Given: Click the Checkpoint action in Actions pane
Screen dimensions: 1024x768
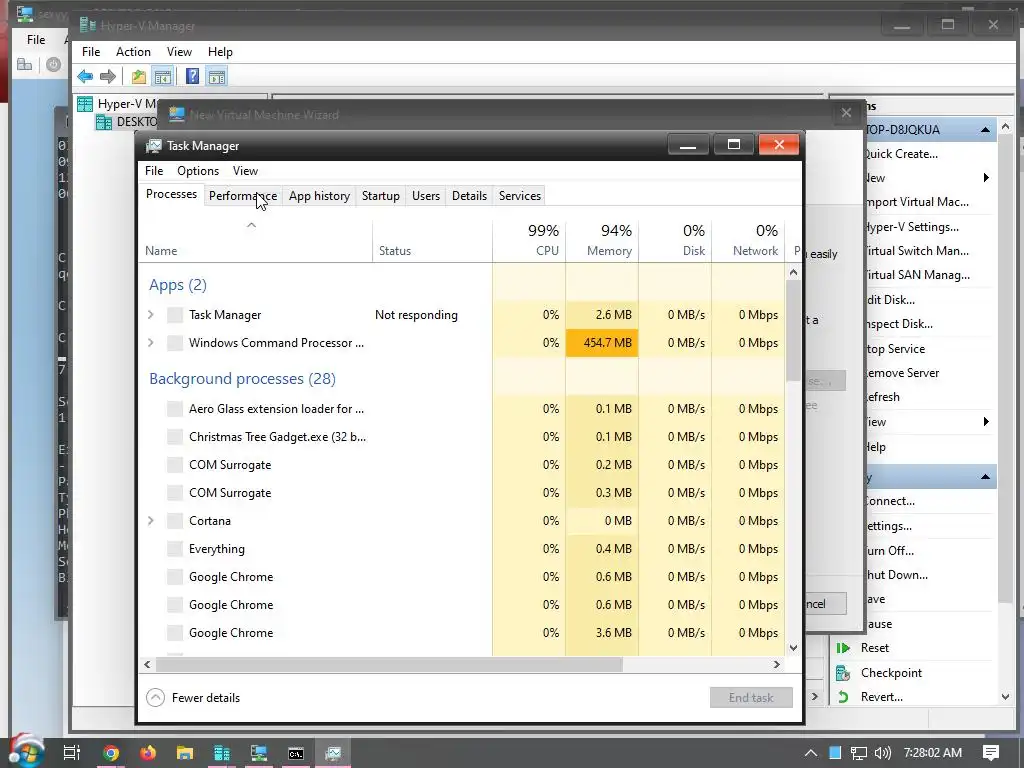Looking at the screenshot, I should click(x=891, y=673).
